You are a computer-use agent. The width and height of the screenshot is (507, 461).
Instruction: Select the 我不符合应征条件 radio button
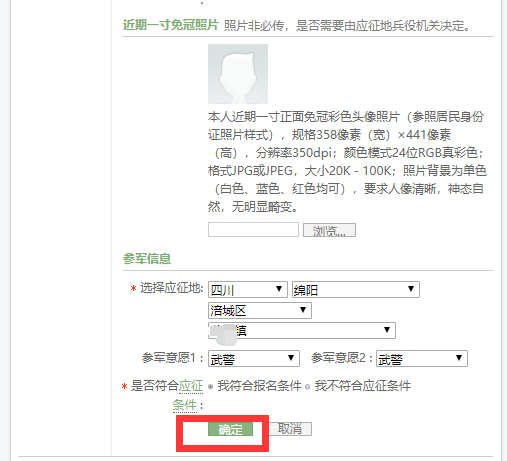tap(307, 387)
